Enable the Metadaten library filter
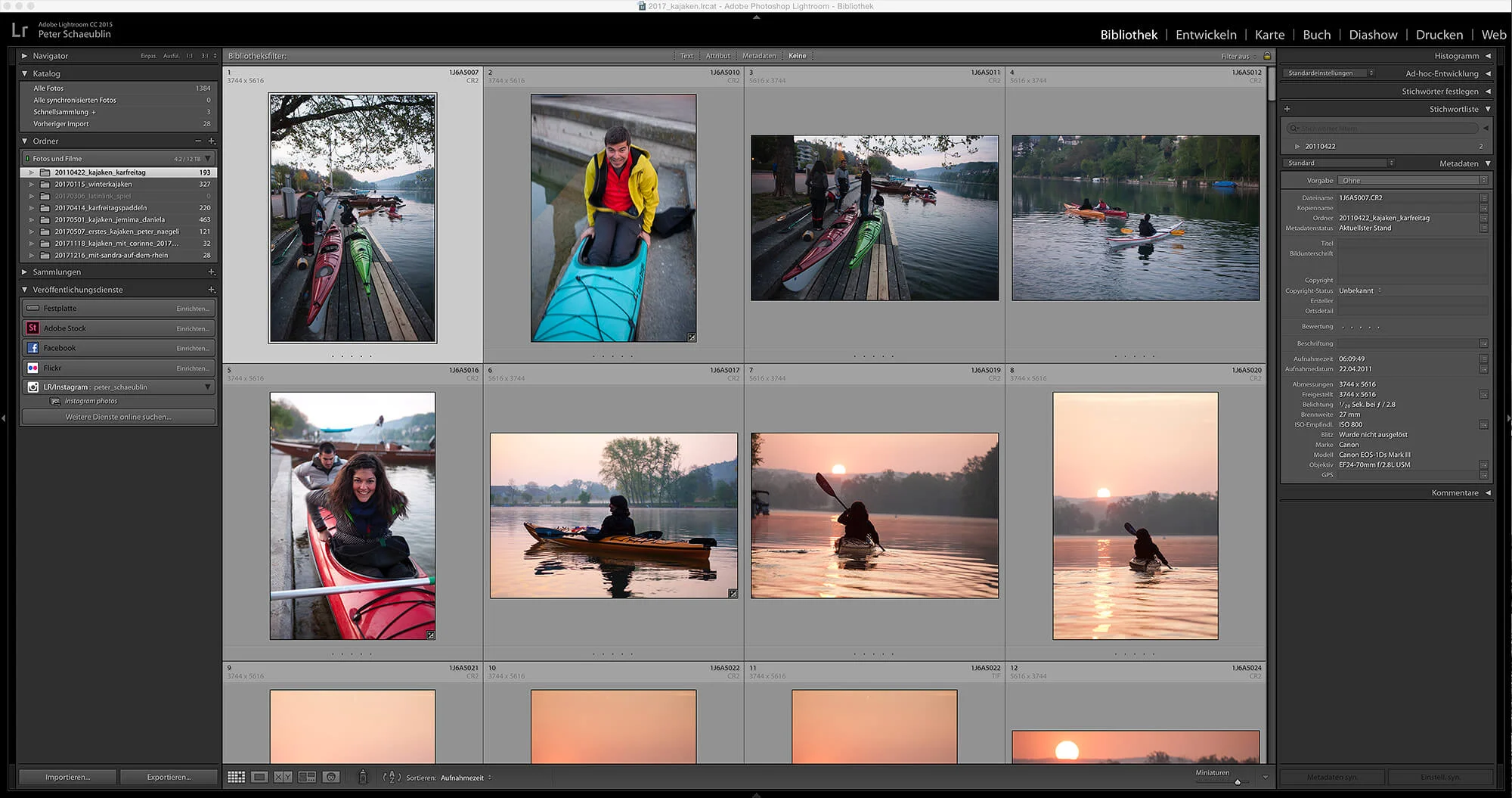 pos(759,56)
